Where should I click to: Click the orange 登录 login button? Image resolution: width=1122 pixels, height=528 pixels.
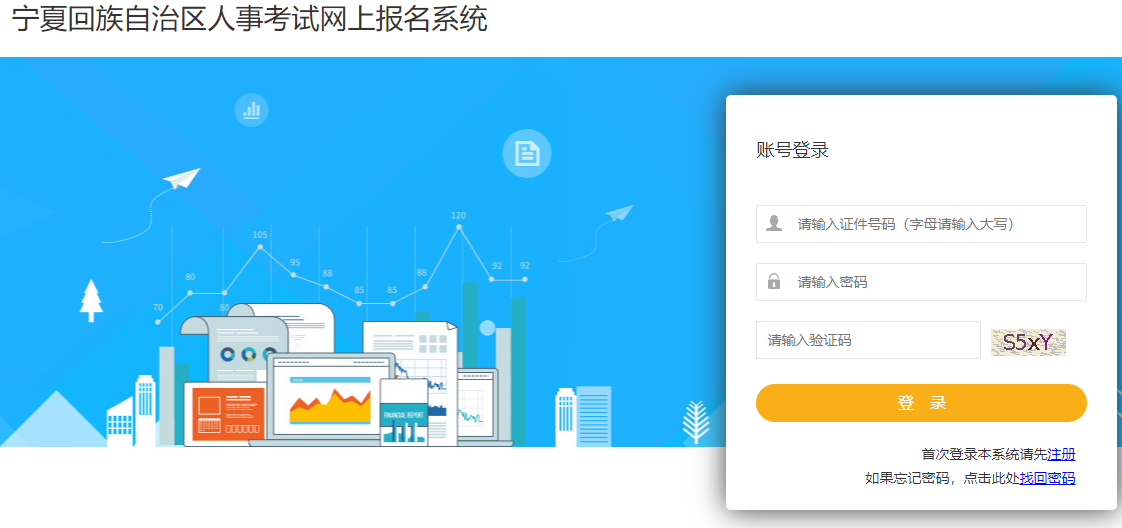(x=921, y=403)
